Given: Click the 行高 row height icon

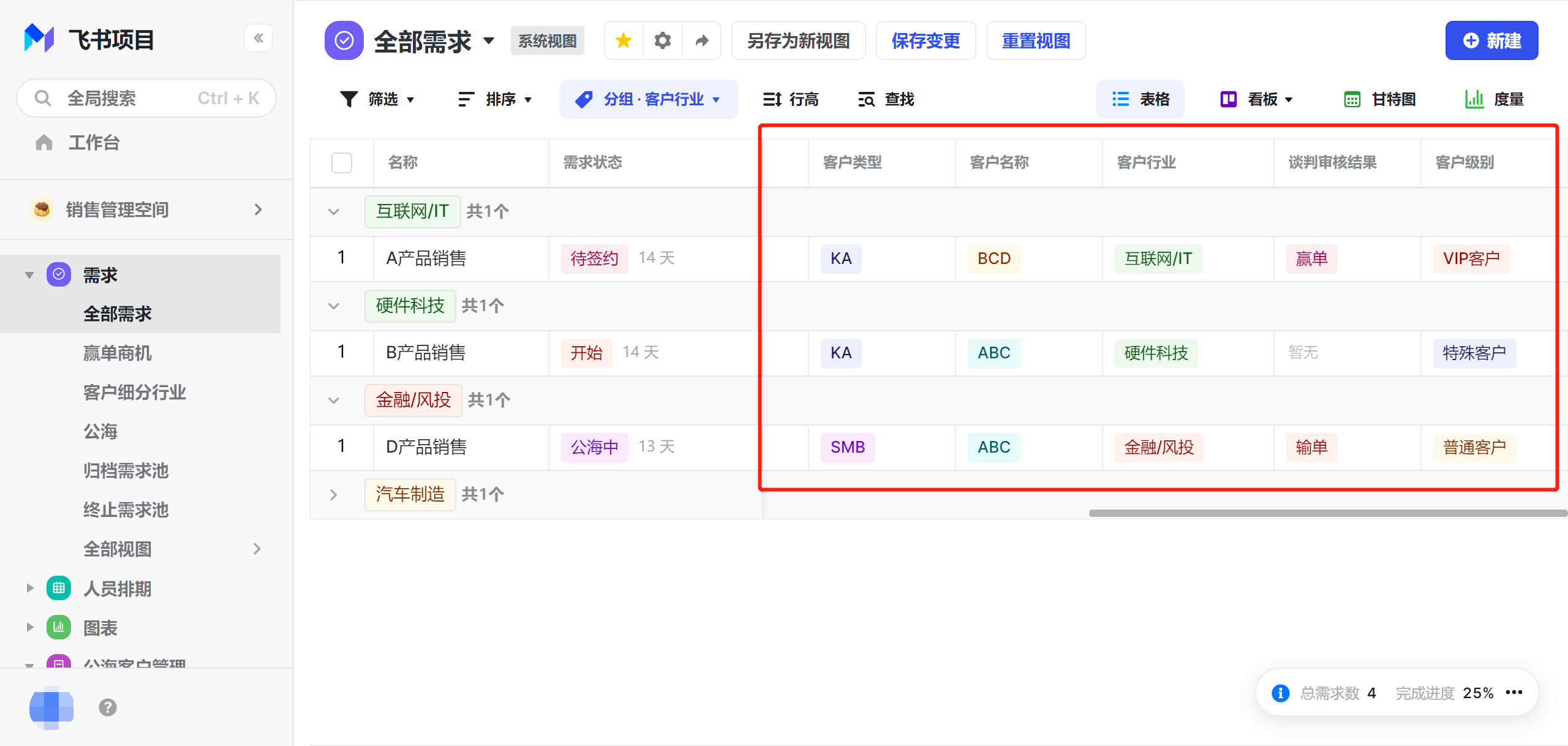Looking at the screenshot, I should 772,99.
